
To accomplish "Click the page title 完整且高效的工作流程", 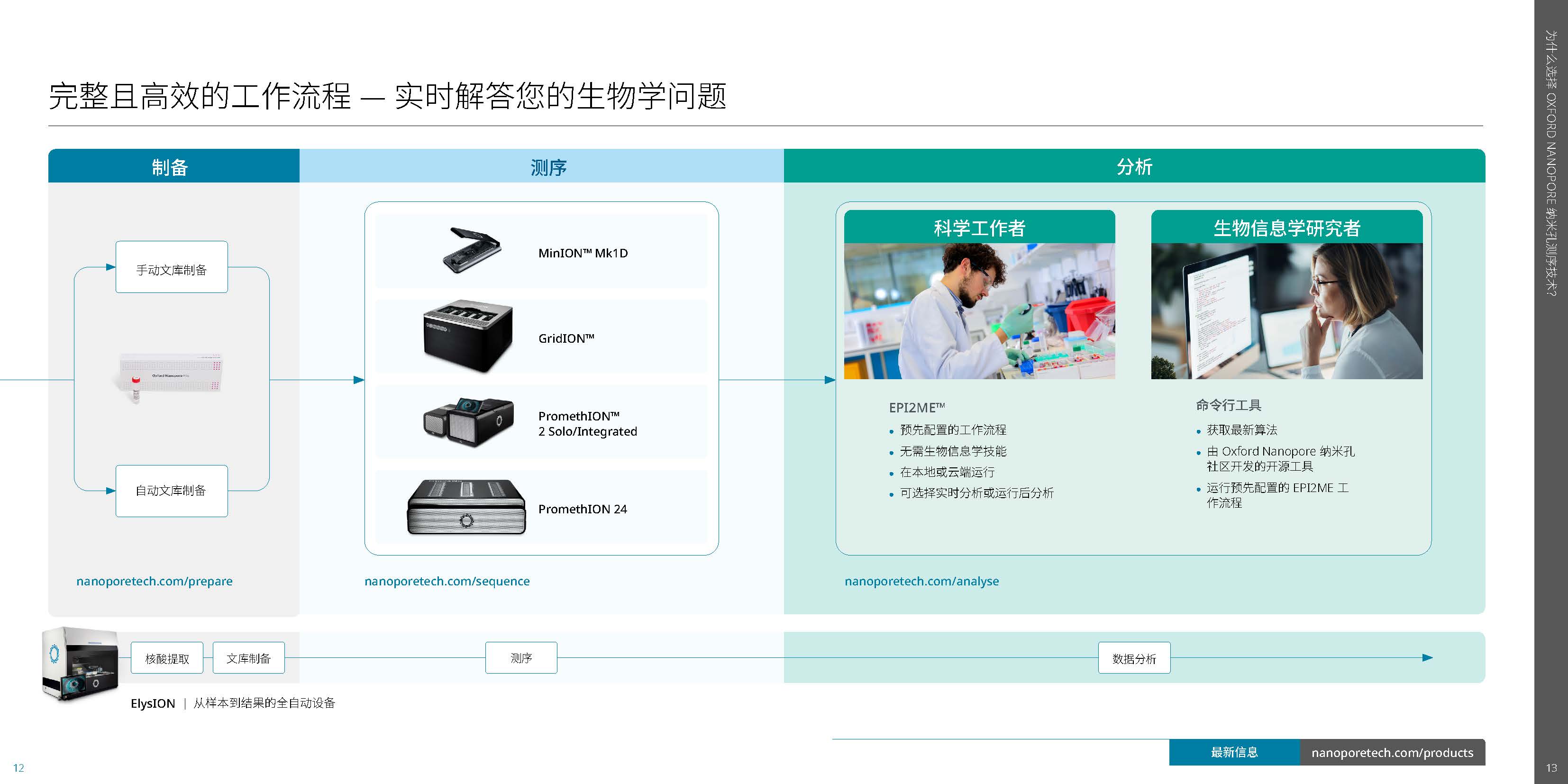I will click(x=200, y=96).
